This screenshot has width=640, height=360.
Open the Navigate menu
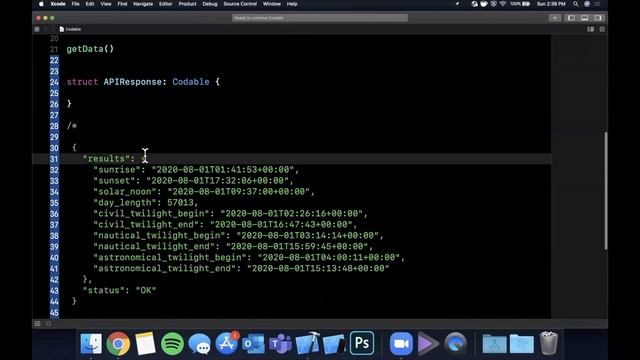143,4
